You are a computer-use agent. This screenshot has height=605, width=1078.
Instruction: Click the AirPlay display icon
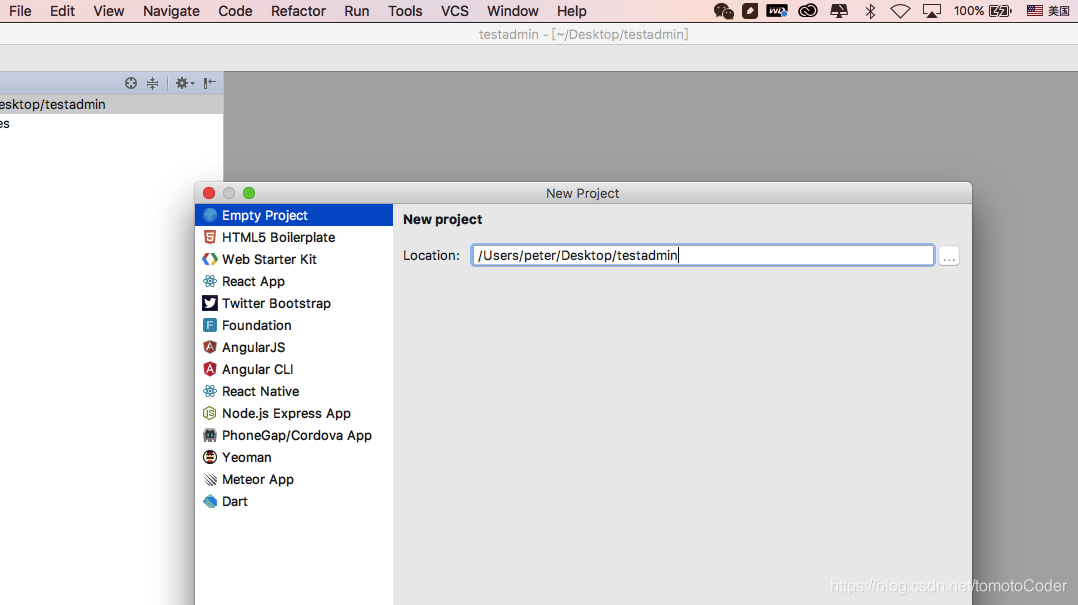[932, 11]
